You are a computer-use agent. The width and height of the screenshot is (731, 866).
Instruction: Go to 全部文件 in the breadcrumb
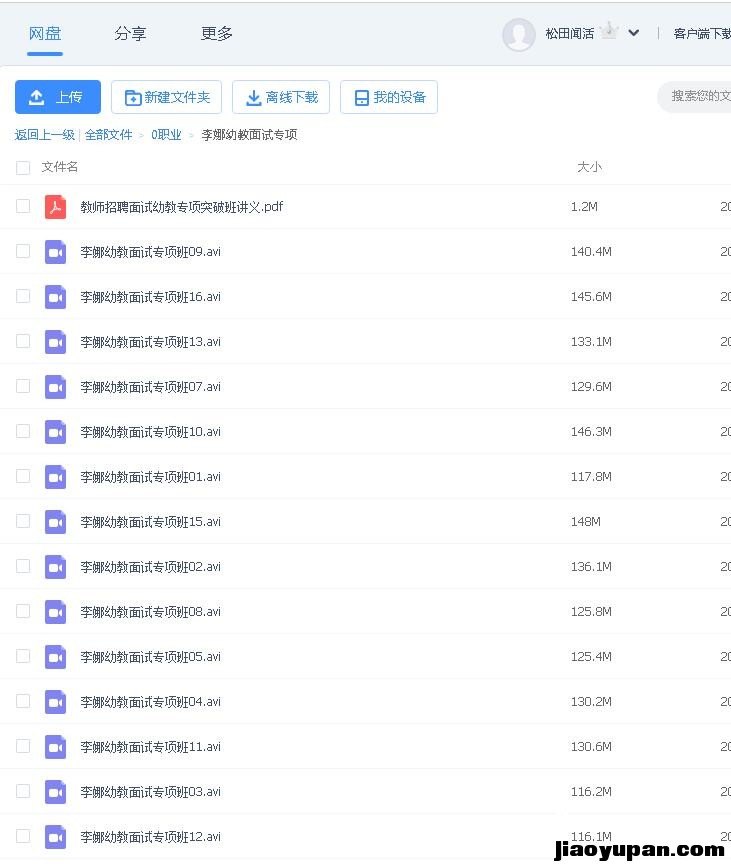click(x=109, y=135)
